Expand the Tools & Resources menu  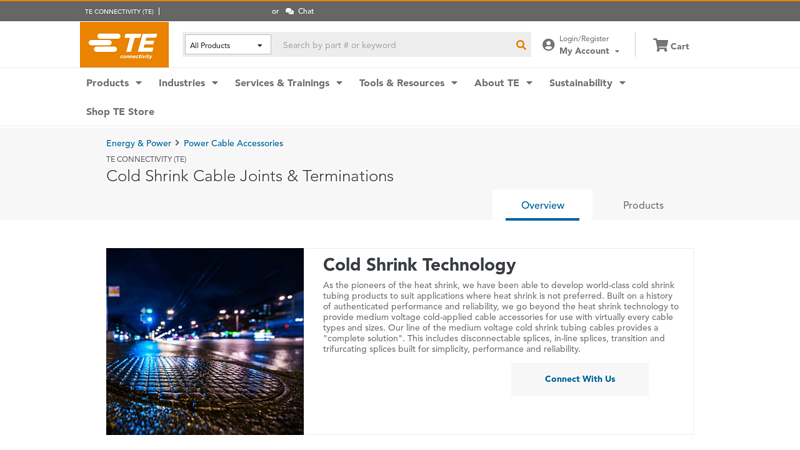point(408,83)
